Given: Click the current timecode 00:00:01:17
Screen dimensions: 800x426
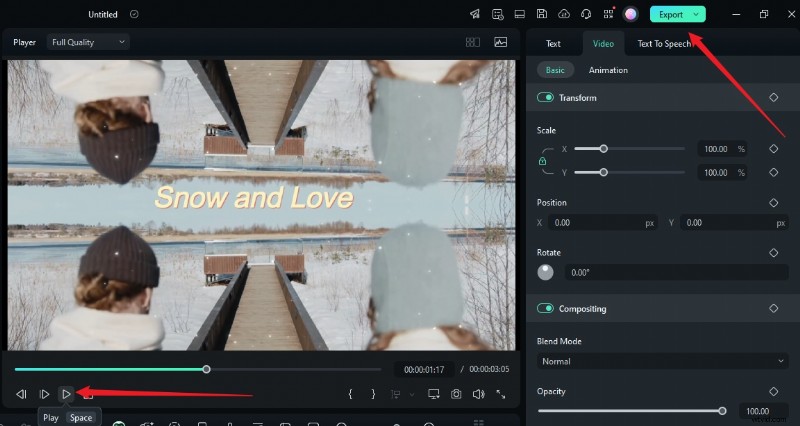Looking at the screenshot, I should (424, 369).
